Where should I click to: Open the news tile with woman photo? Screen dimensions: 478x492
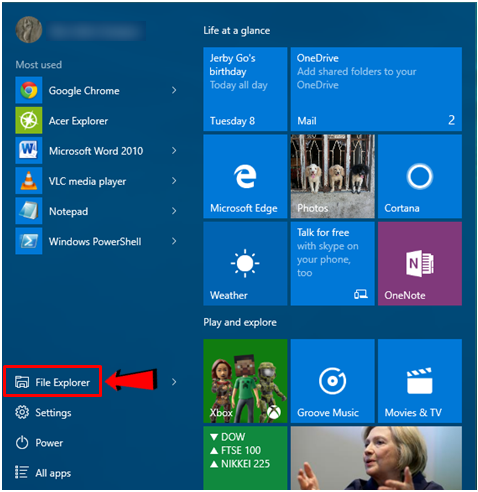[376, 458]
